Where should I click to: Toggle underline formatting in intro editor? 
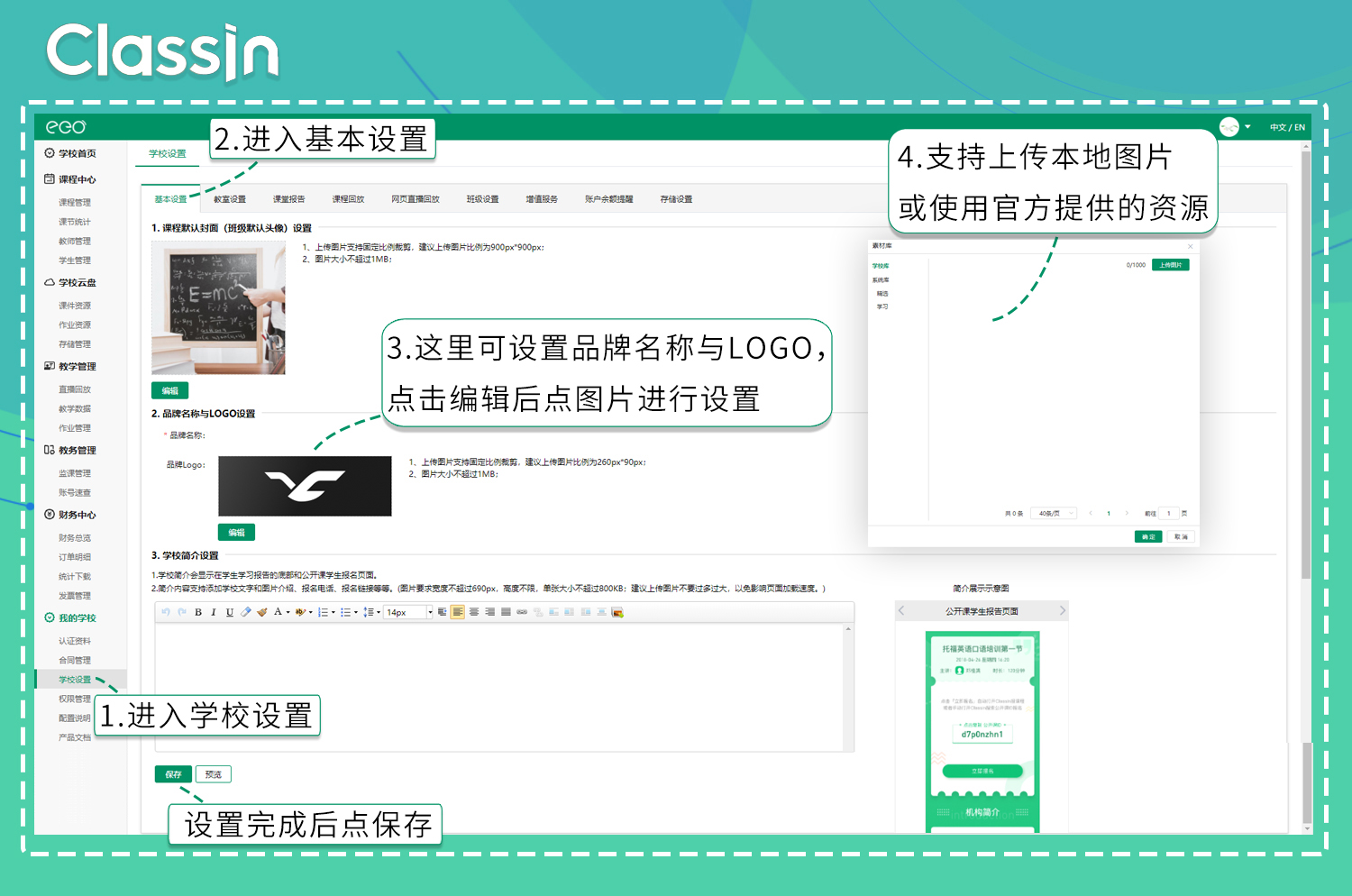(230, 612)
